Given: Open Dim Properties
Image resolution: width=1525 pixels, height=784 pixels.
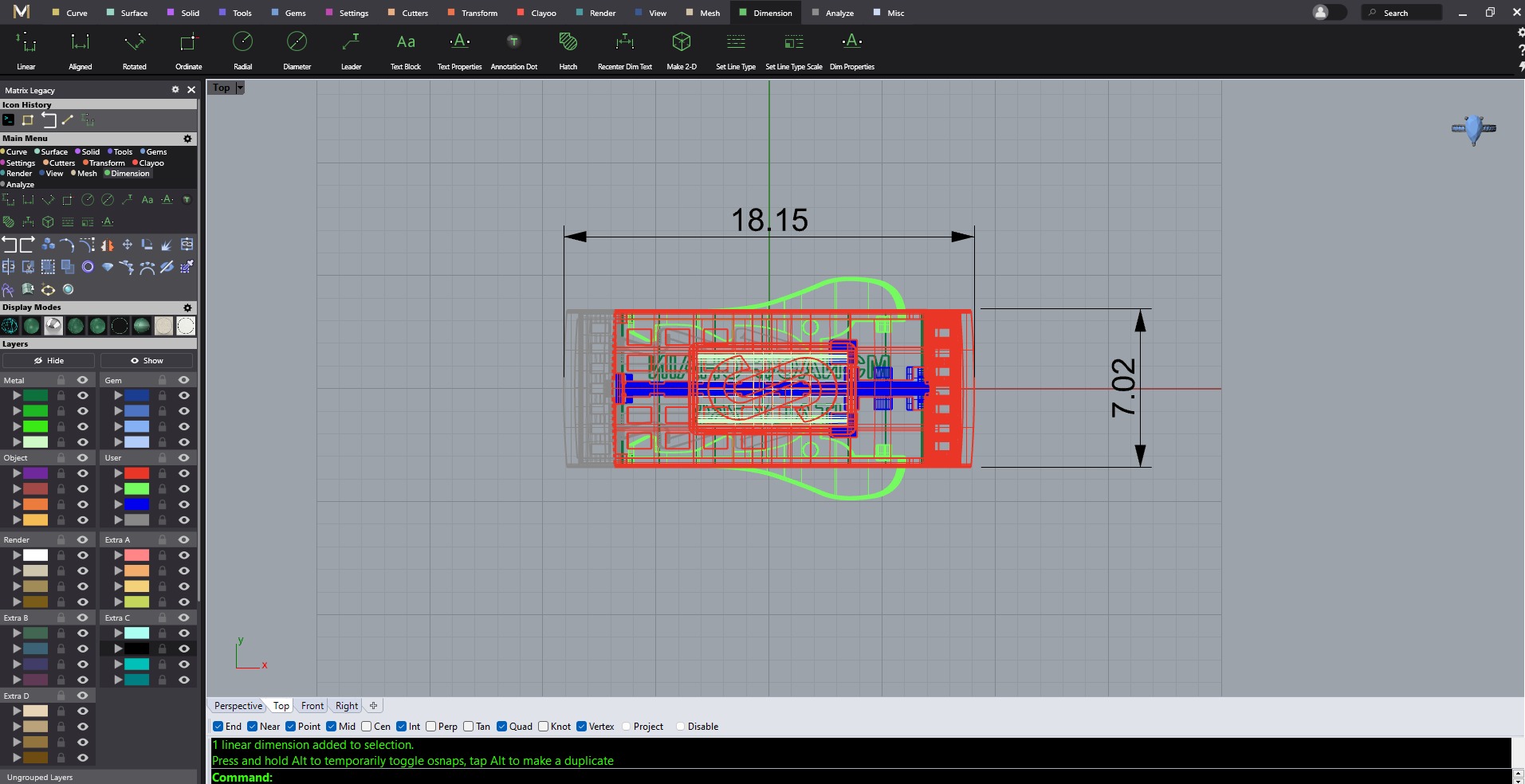Looking at the screenshot, I should (x=852, y=50).
